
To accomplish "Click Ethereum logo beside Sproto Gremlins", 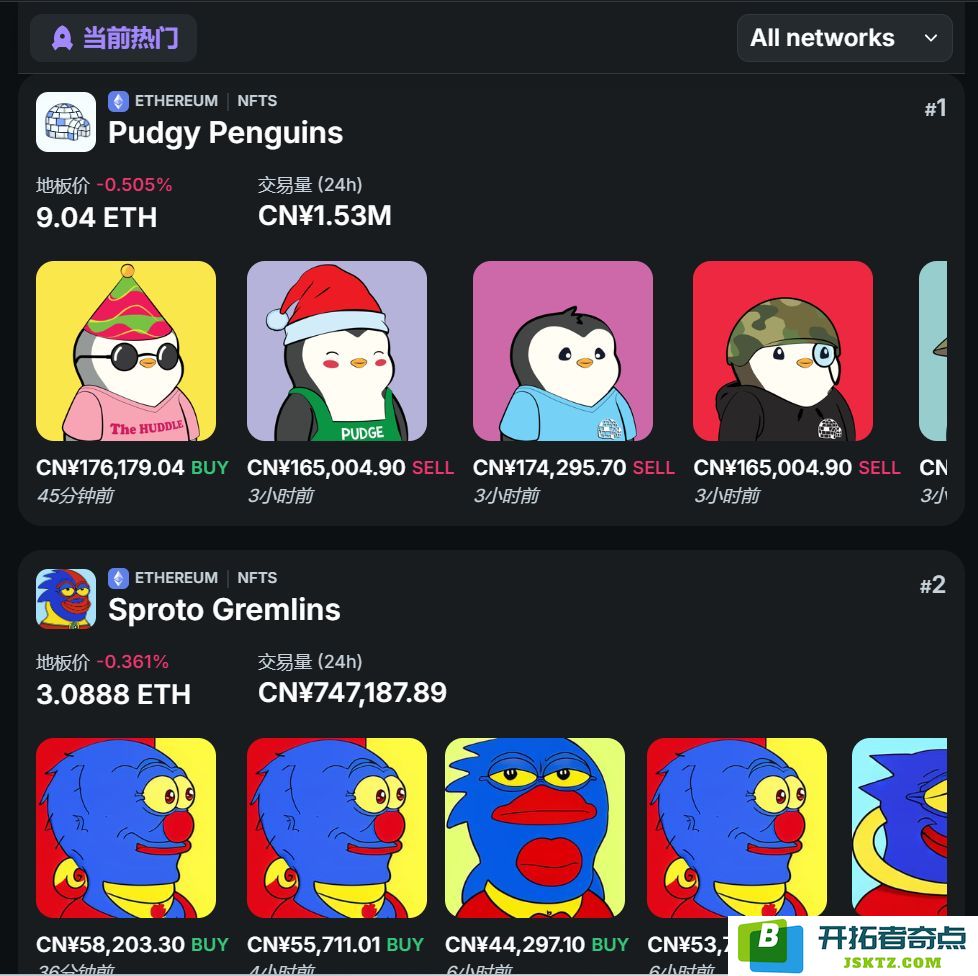I will (119, 578).
